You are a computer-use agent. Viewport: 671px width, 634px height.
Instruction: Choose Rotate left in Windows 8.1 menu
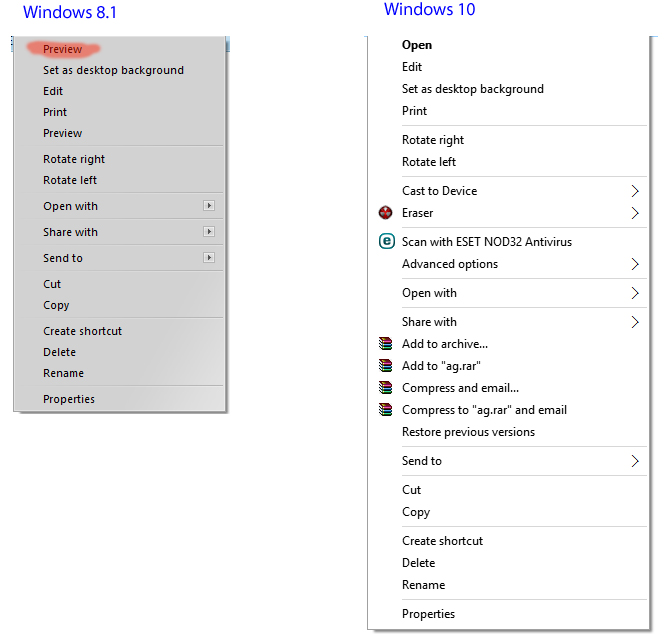[70, 180]
